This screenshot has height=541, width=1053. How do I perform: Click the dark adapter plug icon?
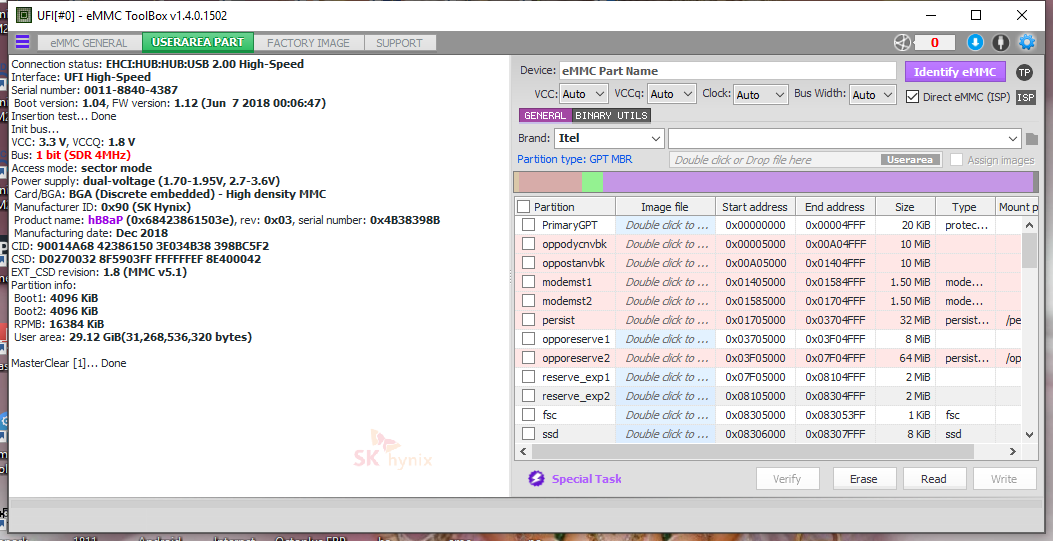[999, 42]
